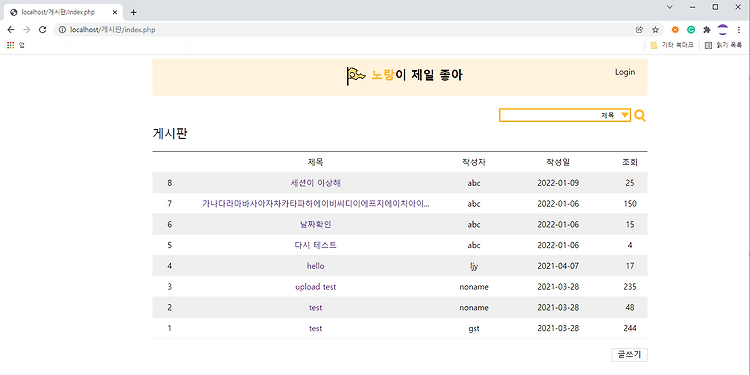Screen dimensions: 750x375
Task: Open the tab search chevron
Action: click(x=670, y=7)
